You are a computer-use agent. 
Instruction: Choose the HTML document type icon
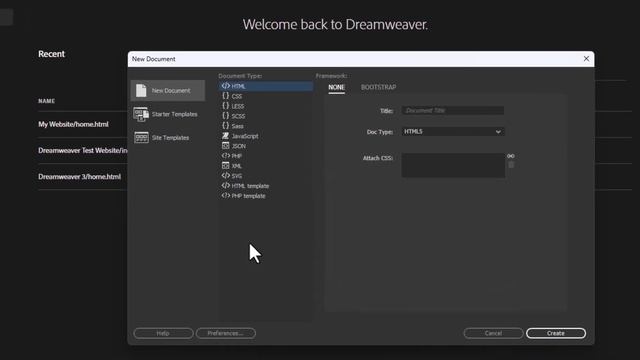point(225,86)
